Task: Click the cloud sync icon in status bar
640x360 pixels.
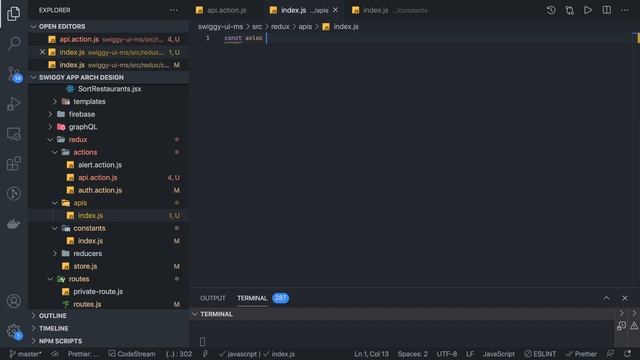Action: pos(55,354)
